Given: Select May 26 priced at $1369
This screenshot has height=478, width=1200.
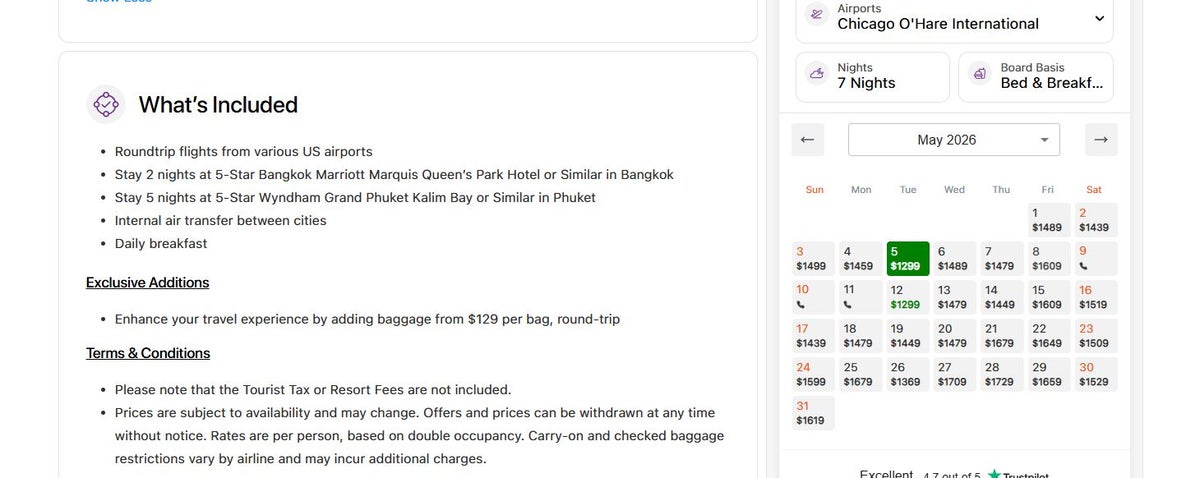Looking at the screenshot, I should click(x=906, y=374).
